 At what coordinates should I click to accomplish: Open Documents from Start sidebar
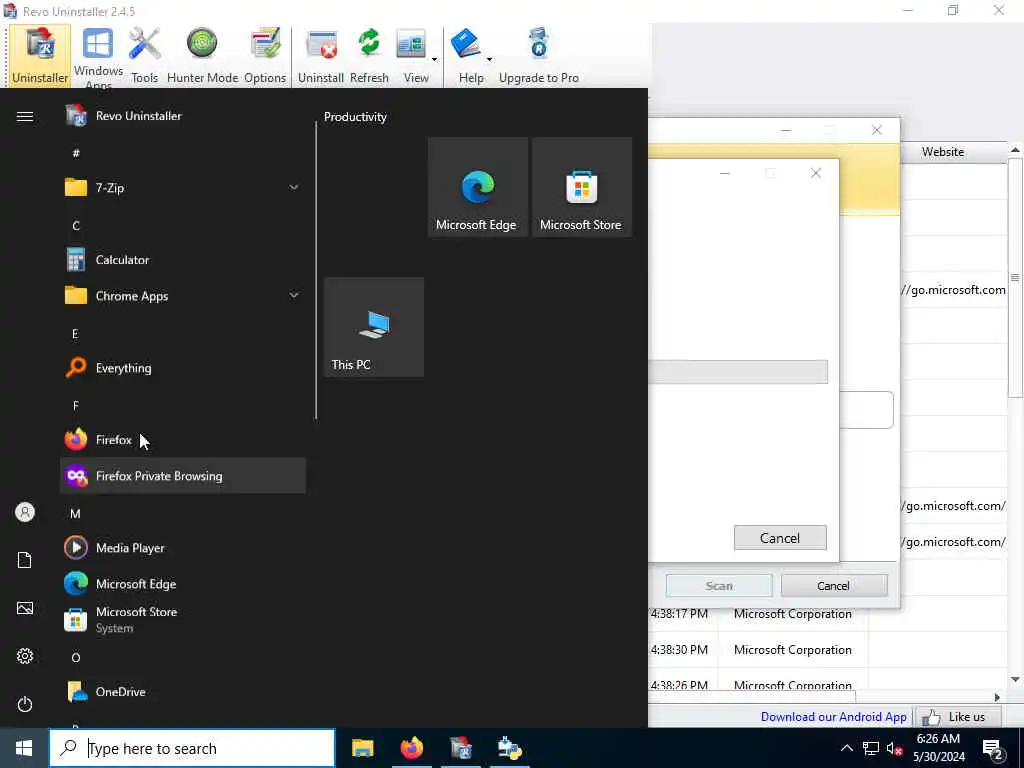(x=25, y=560)
